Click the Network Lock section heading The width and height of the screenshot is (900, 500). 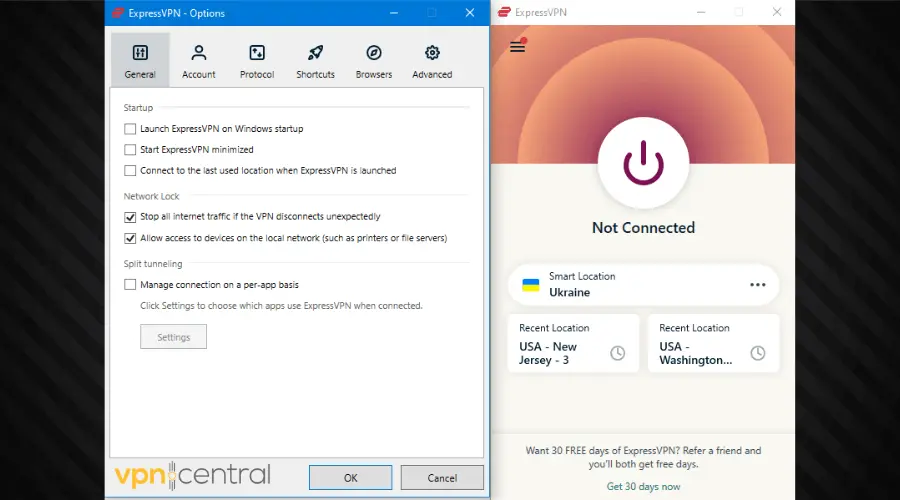(152, 196)
